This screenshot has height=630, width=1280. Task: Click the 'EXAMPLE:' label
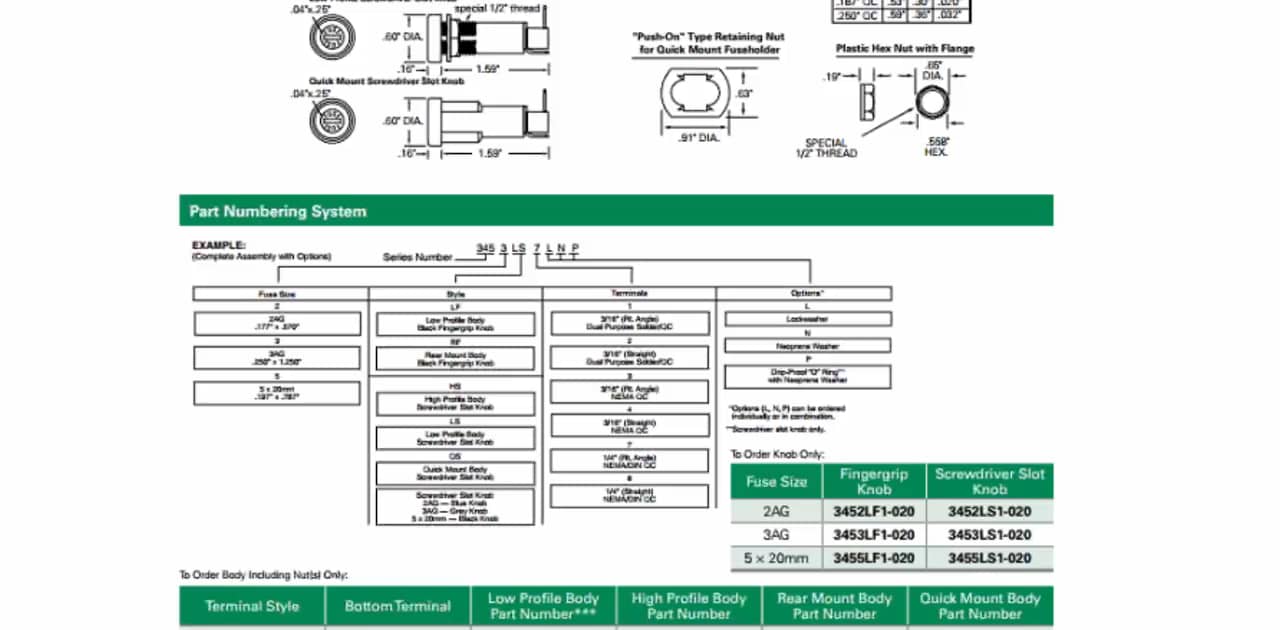(x=218, y=244)
